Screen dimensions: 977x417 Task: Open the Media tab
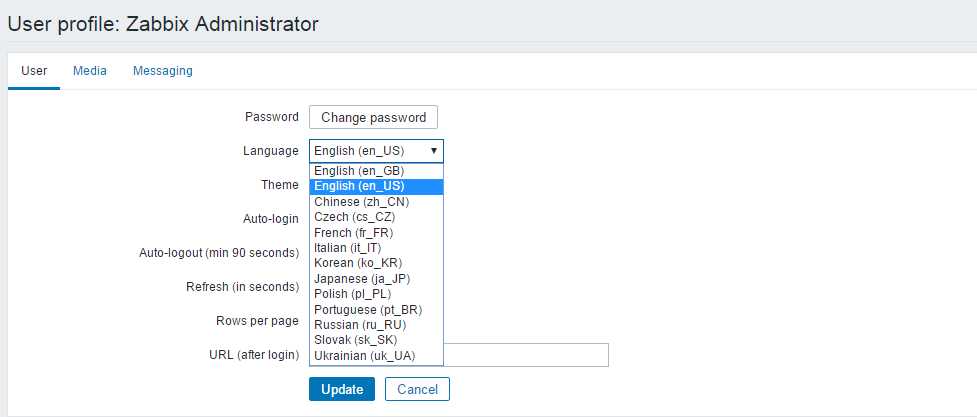tap(90, 71)
